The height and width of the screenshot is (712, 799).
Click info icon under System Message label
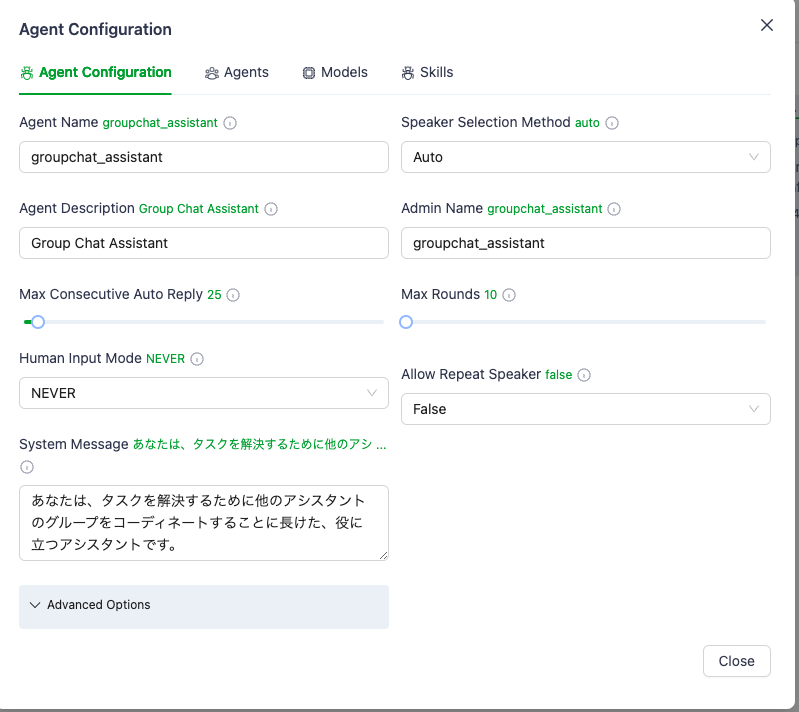pyautogui.click(x=27, y=467)
